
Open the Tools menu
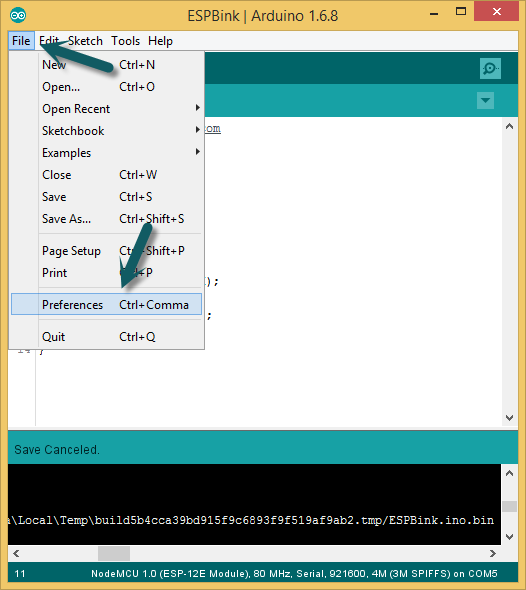pos(126,41)
